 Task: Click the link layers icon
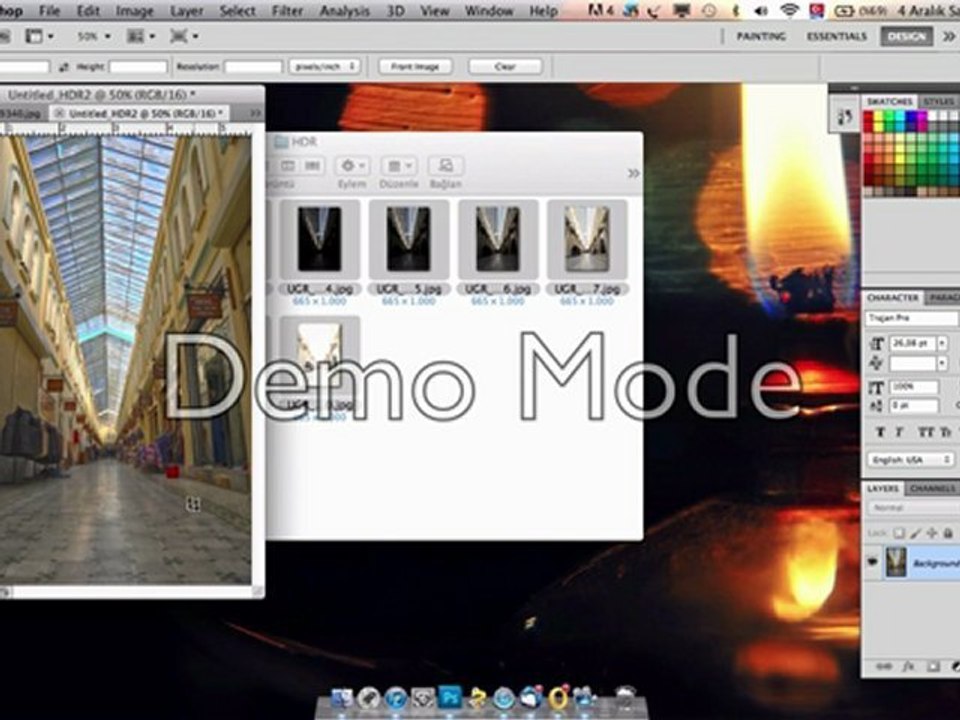883,666
